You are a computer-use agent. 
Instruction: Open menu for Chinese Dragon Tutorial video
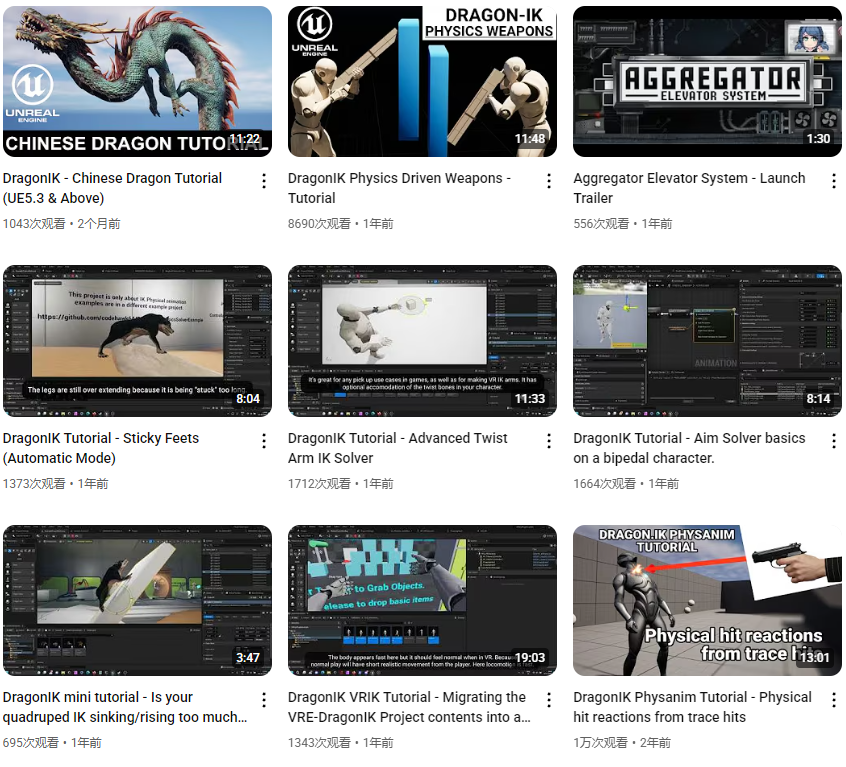pyautogui.click(x=264, y=181)
